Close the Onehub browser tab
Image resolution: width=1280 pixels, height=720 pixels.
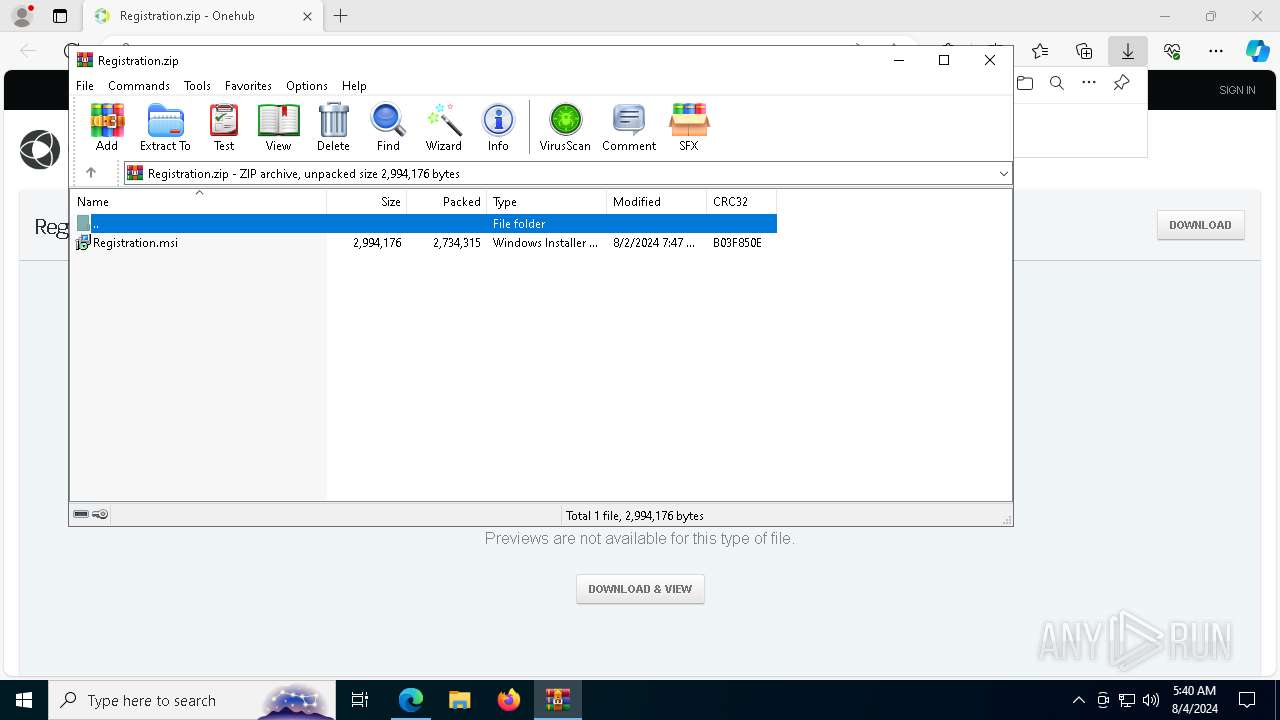click(x=307, y=16)
